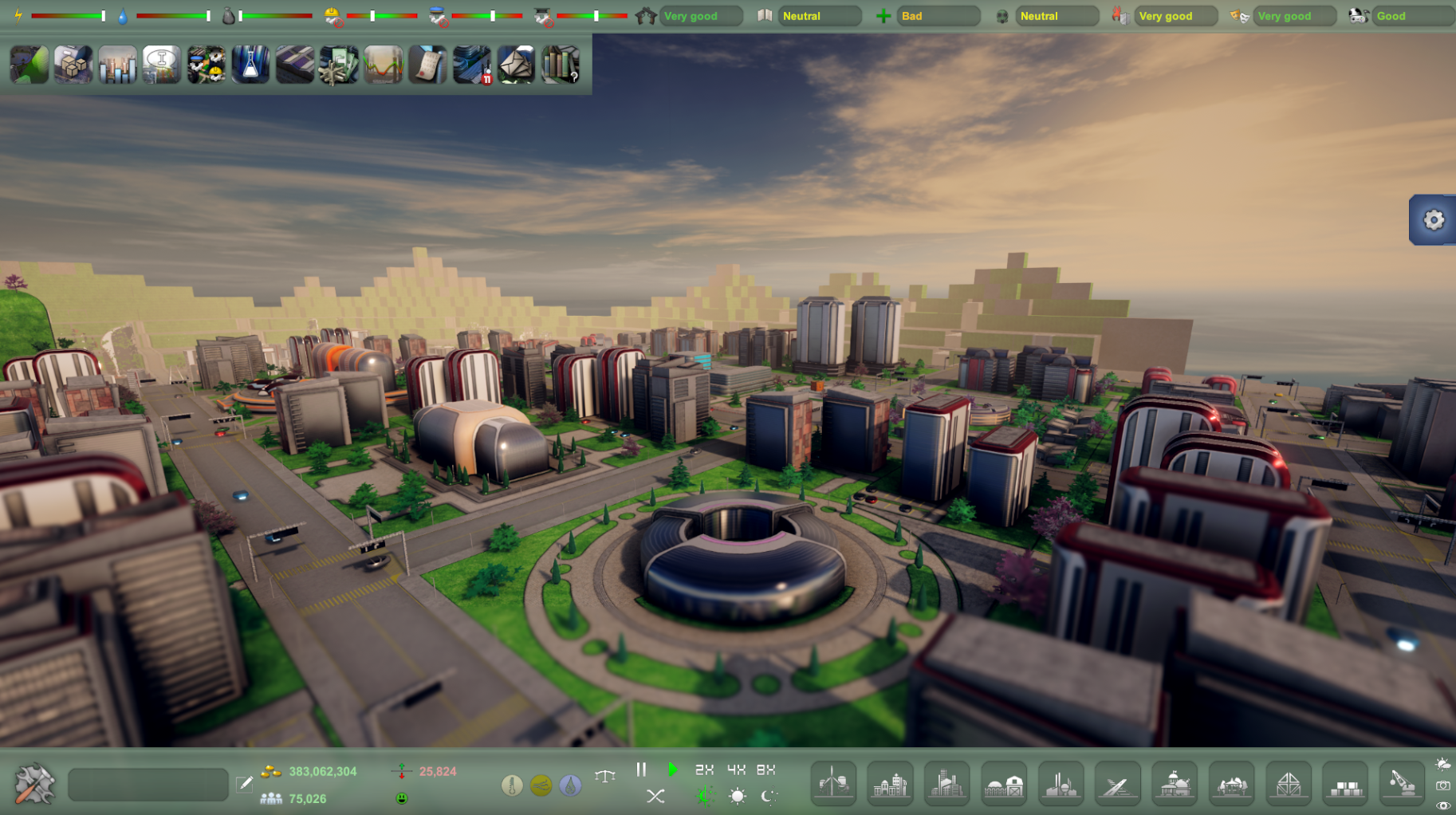
Task: Open the help books library icon
Action: click(561, 65)
